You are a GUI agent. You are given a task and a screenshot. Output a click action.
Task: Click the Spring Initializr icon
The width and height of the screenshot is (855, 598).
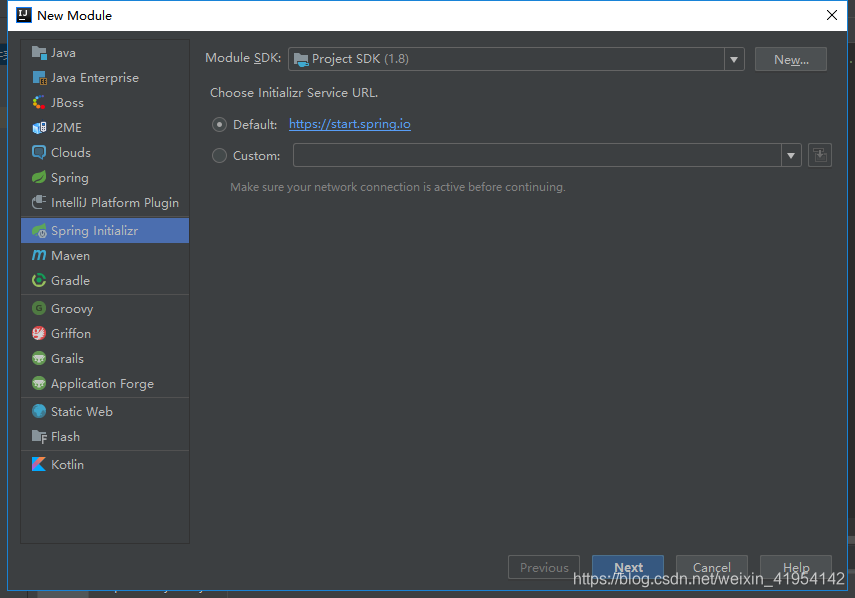point(39,231)
